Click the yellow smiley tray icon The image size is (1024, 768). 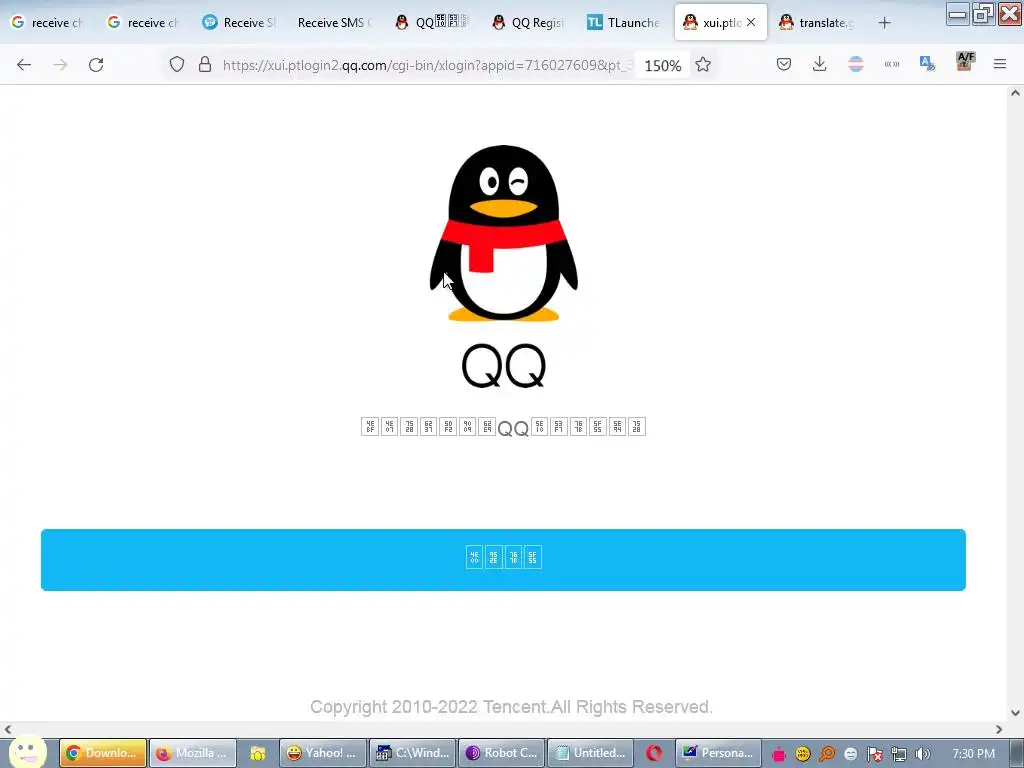[803, 754]
